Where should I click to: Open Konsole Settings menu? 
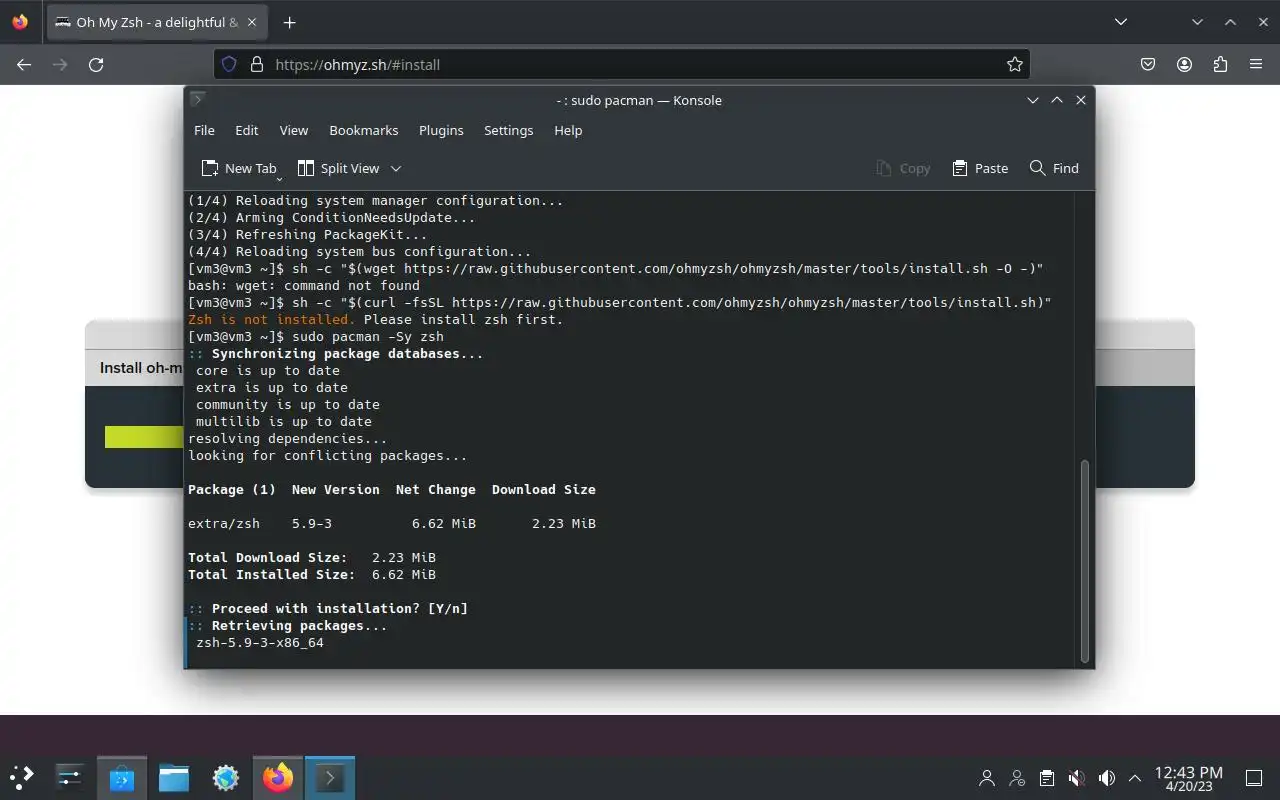[x=508, y=130]
